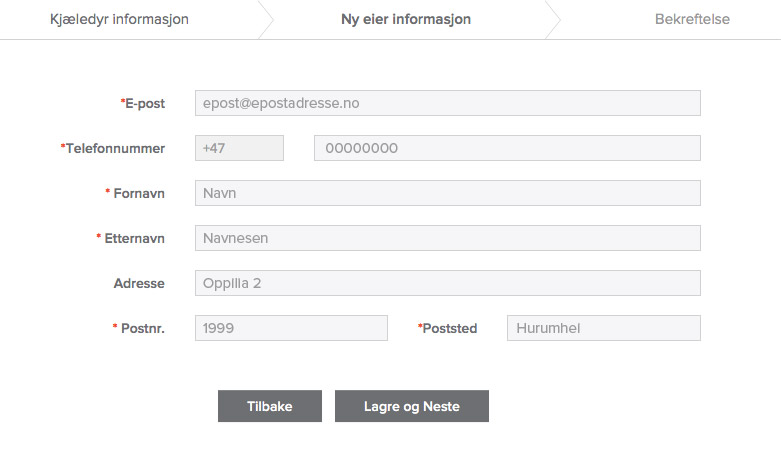Focus the Poststed input field
This screenshot has width=781, height=464.
click(x=603, y=328)
